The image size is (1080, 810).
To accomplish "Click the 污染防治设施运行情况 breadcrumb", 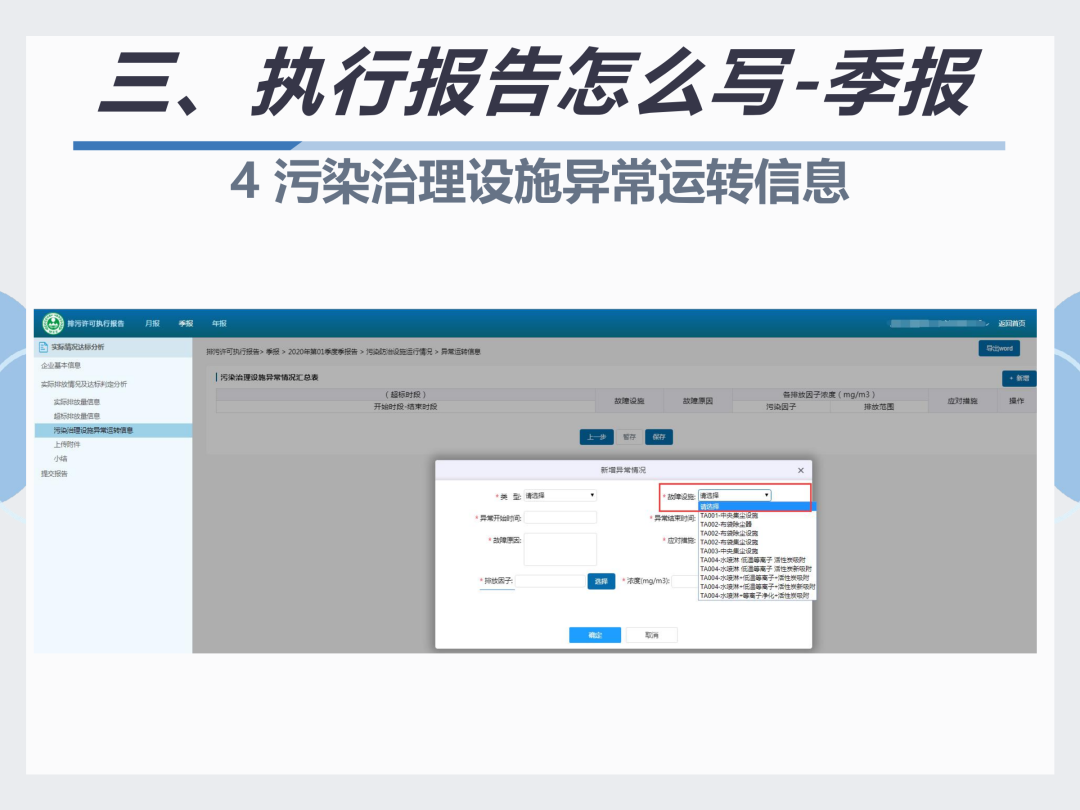I will pyautogui.click(x=399, y=352).
